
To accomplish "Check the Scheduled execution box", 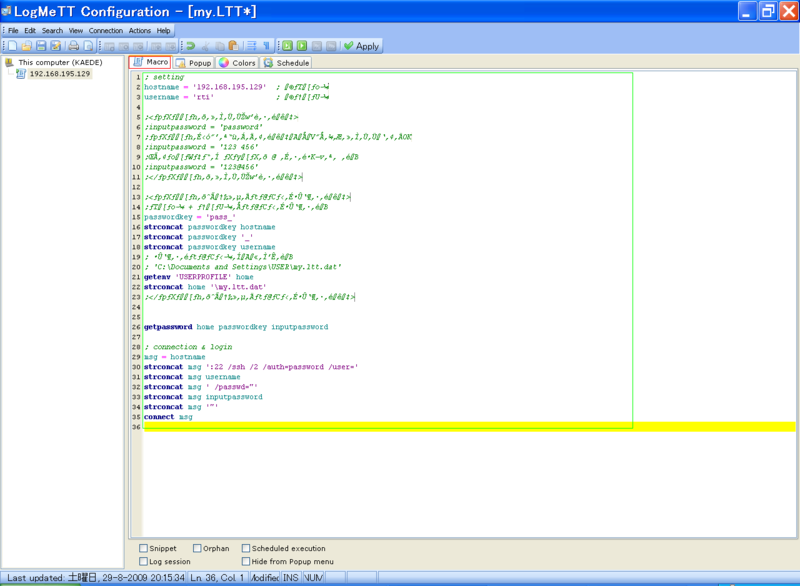I will click(x=247, y=548).
